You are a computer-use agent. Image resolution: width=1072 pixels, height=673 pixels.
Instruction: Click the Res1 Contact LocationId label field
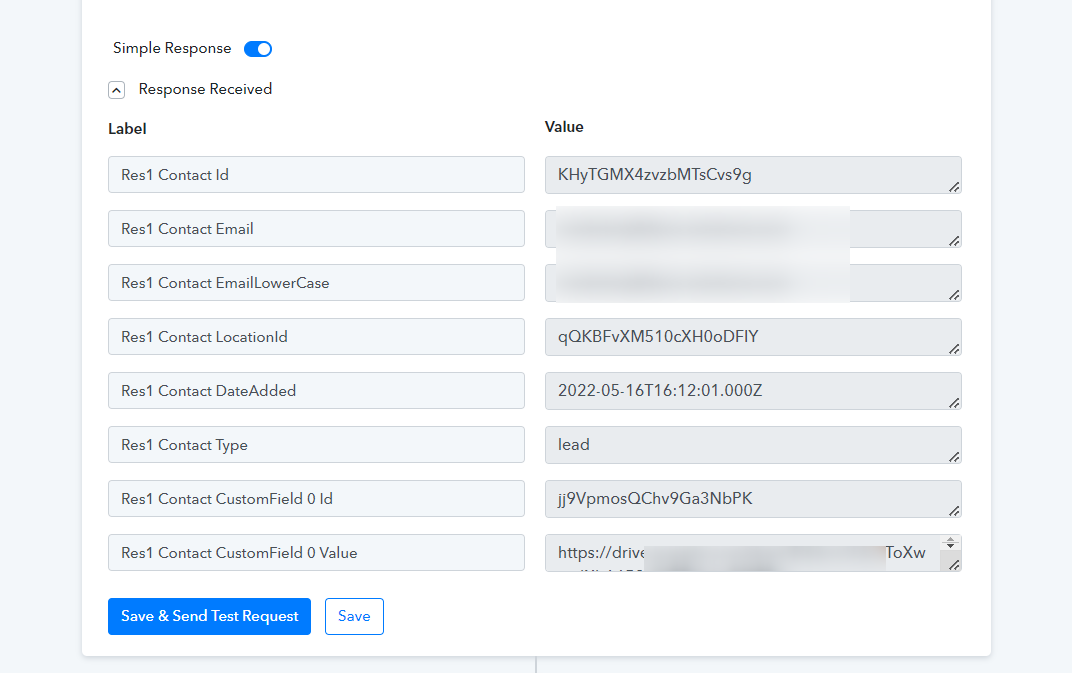click(x=317, y=336)
